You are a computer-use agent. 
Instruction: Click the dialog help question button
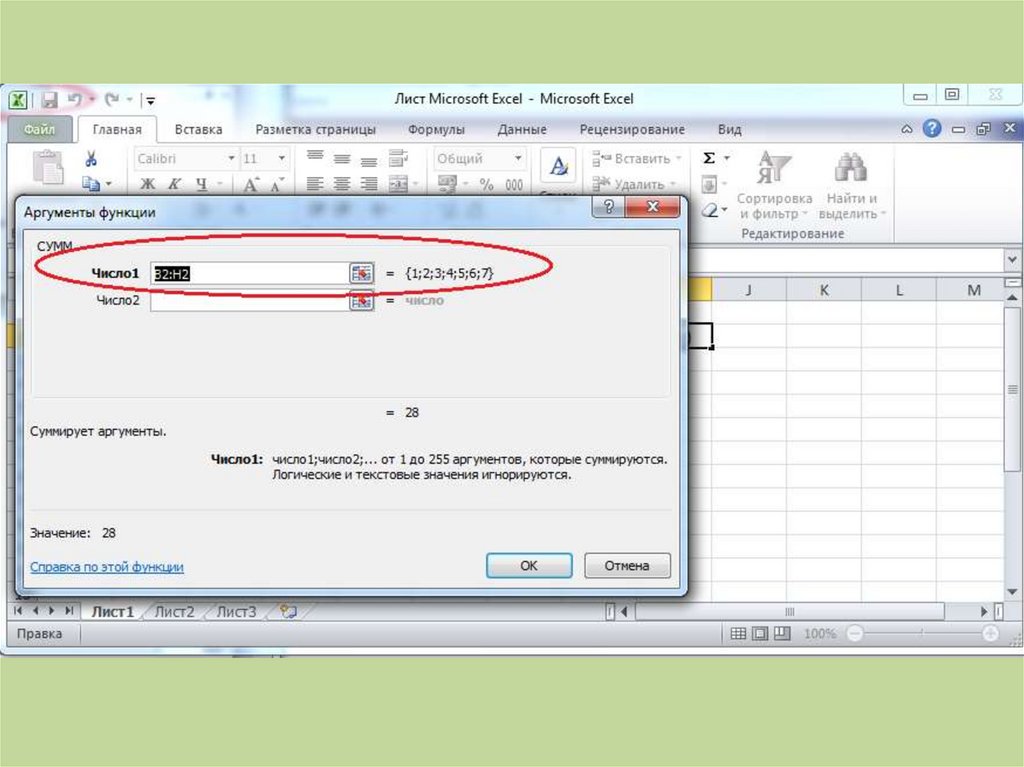tap(608, 207)
